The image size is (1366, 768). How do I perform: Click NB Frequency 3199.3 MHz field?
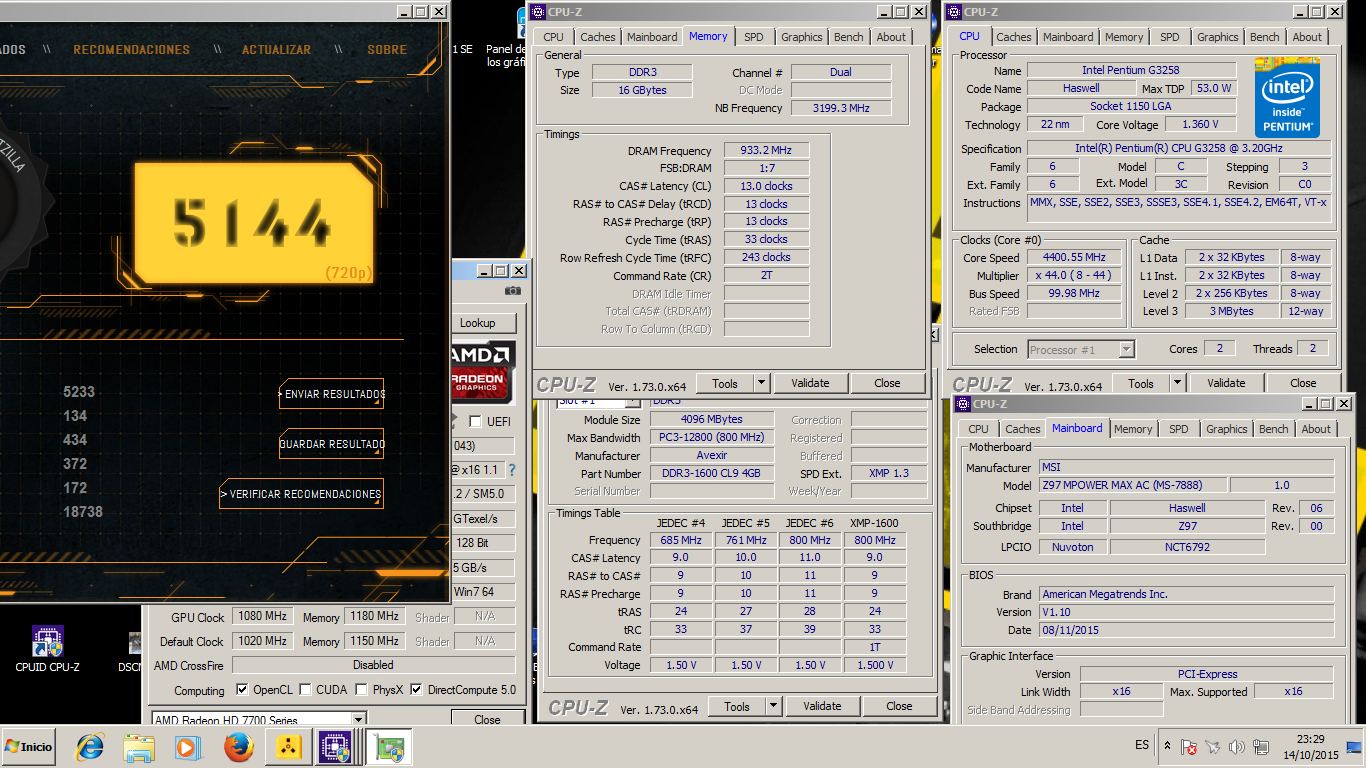841,107
